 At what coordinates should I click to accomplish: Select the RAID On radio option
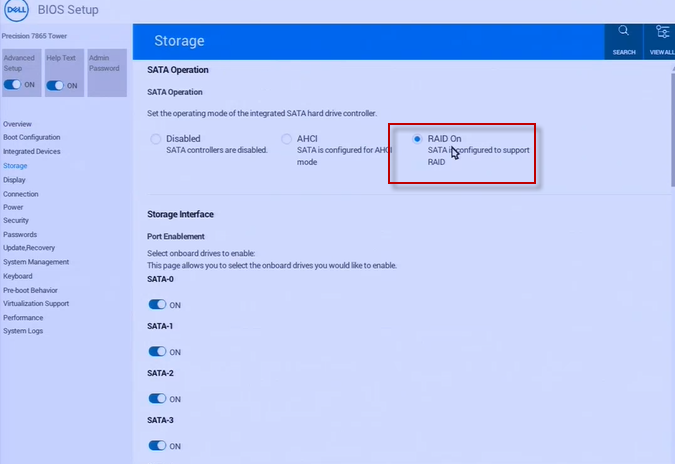point(417,139)
